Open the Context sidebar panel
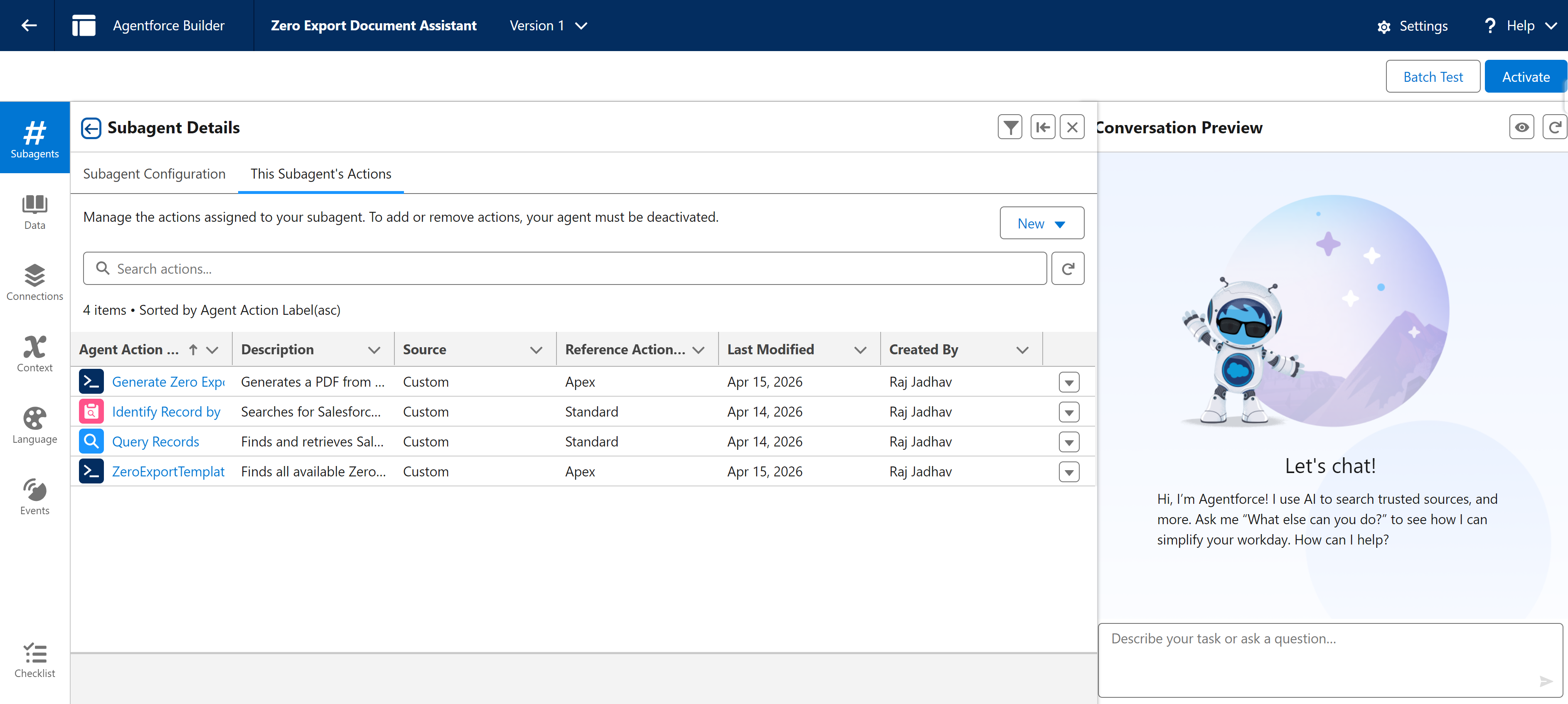Screen dimensions: 1568x704 point(34,354)
